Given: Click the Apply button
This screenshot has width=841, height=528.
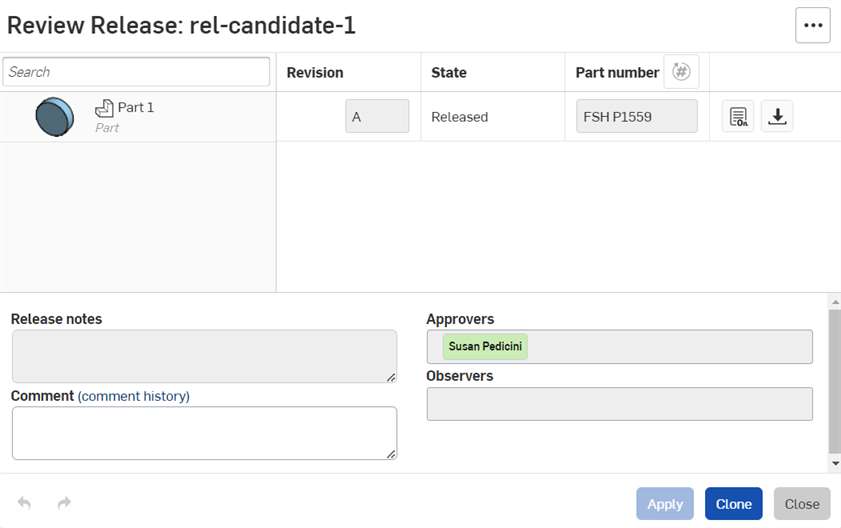Looking at the screenshot, I should pyautogui.click(x=665, y=504).
